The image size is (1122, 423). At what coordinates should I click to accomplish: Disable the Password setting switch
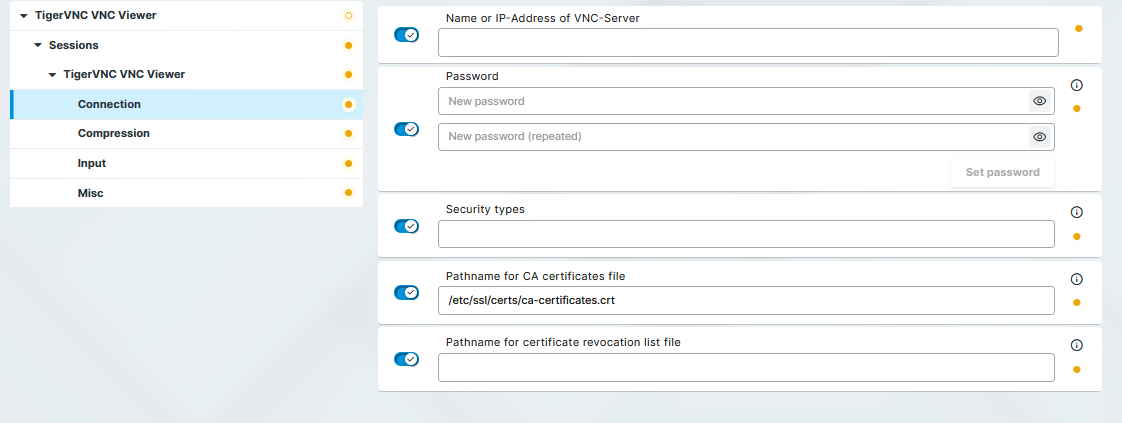pos(406,130)
